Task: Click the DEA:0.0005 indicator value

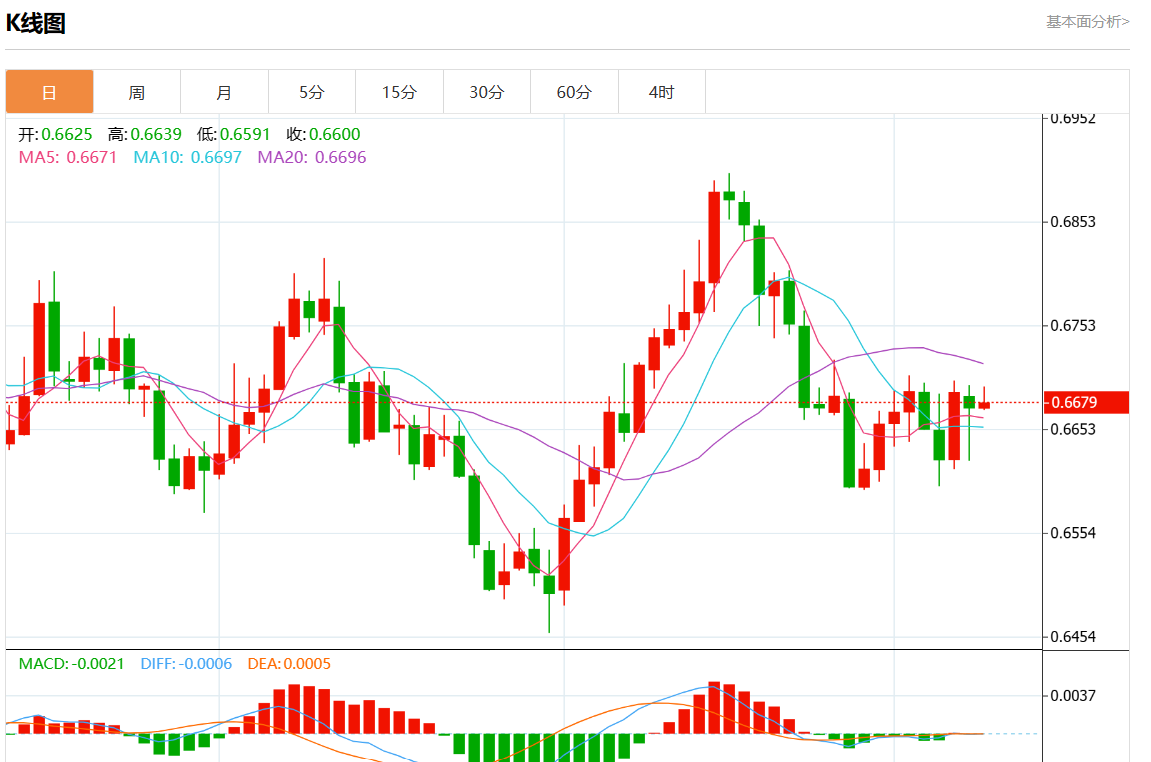Action: 289,664
